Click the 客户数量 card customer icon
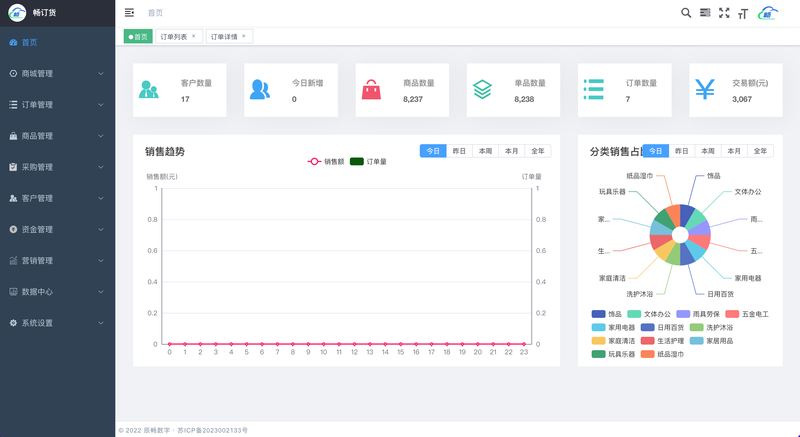The height and width of the screenshot is (437, 800). 148,90
